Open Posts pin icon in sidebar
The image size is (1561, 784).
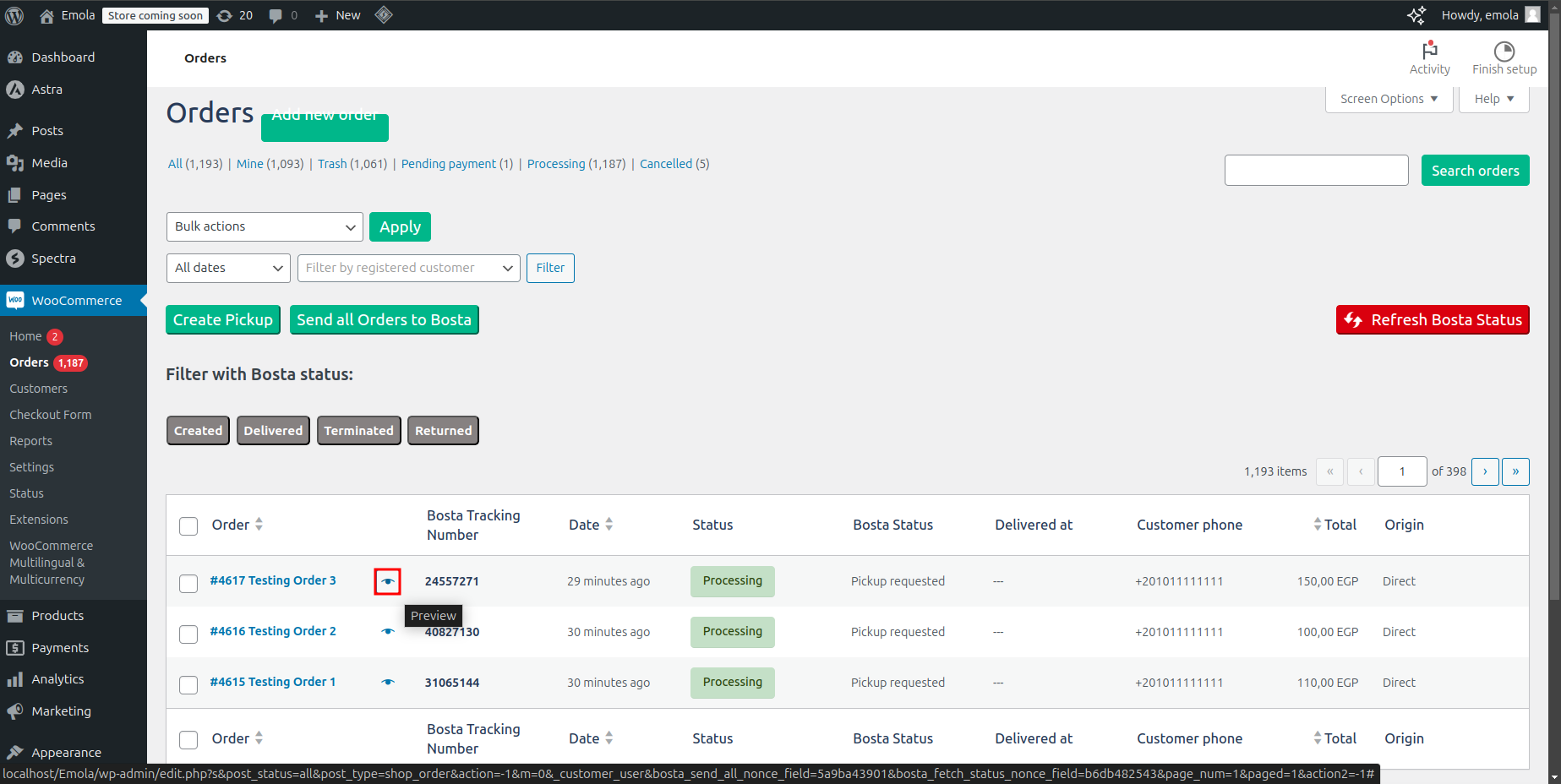15,131
